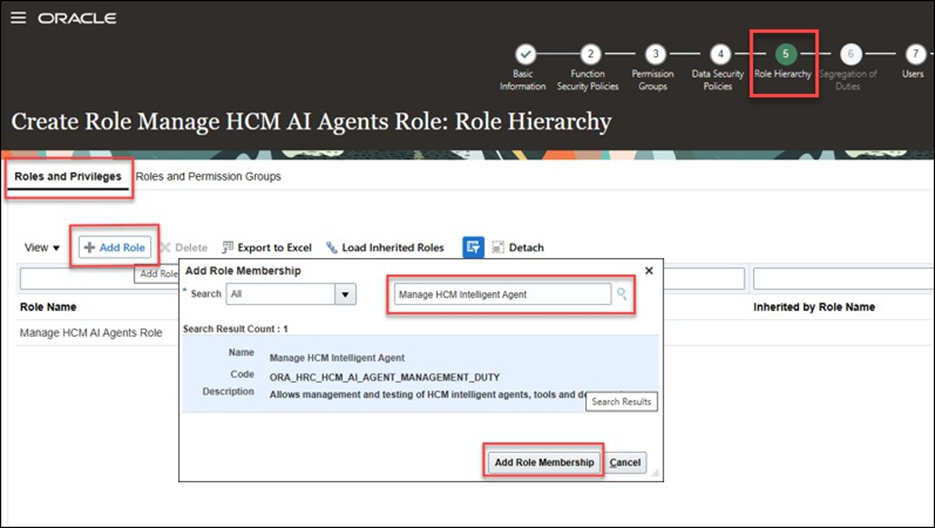Screen dimensions: 935x528
Task: Toggle the blue query-by-example filter icon
Action: [473, 247]
